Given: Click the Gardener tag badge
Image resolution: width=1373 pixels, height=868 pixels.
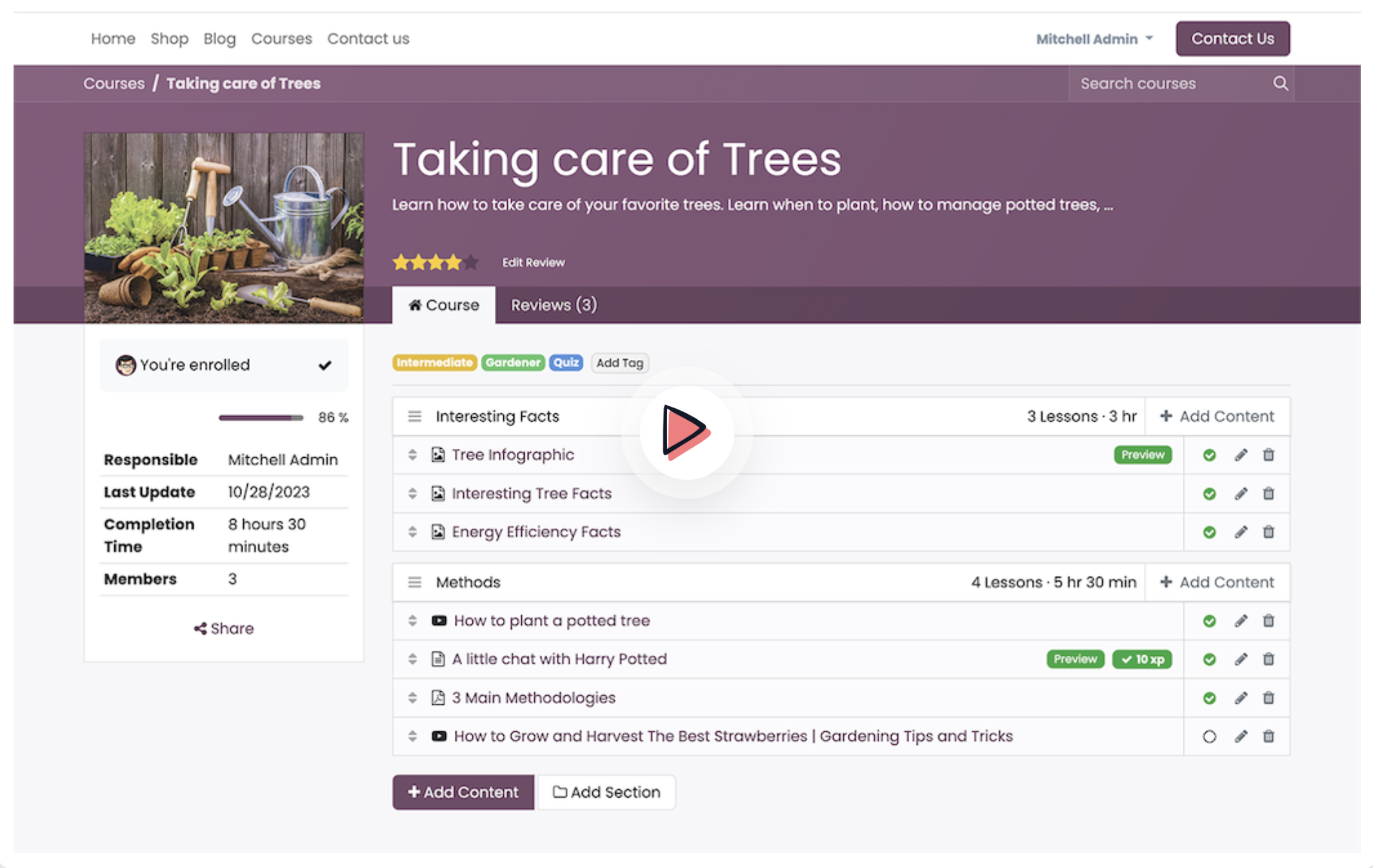Looking at the screenshot, I should tap(513, 362).
